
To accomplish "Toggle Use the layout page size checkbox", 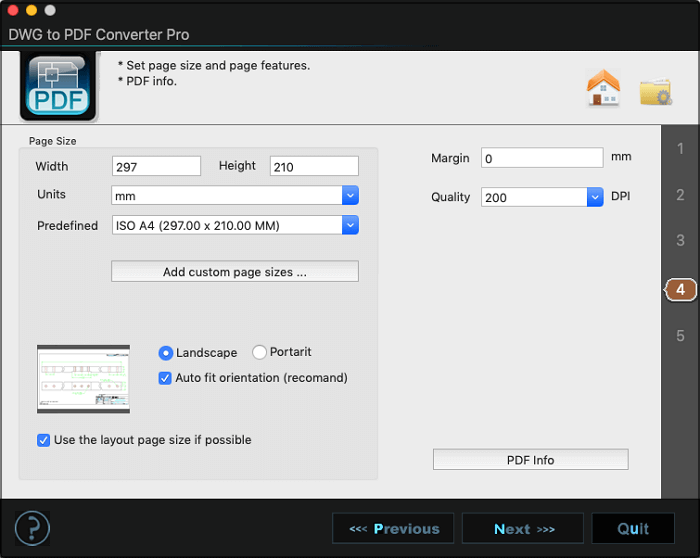I will coord(43,440).
